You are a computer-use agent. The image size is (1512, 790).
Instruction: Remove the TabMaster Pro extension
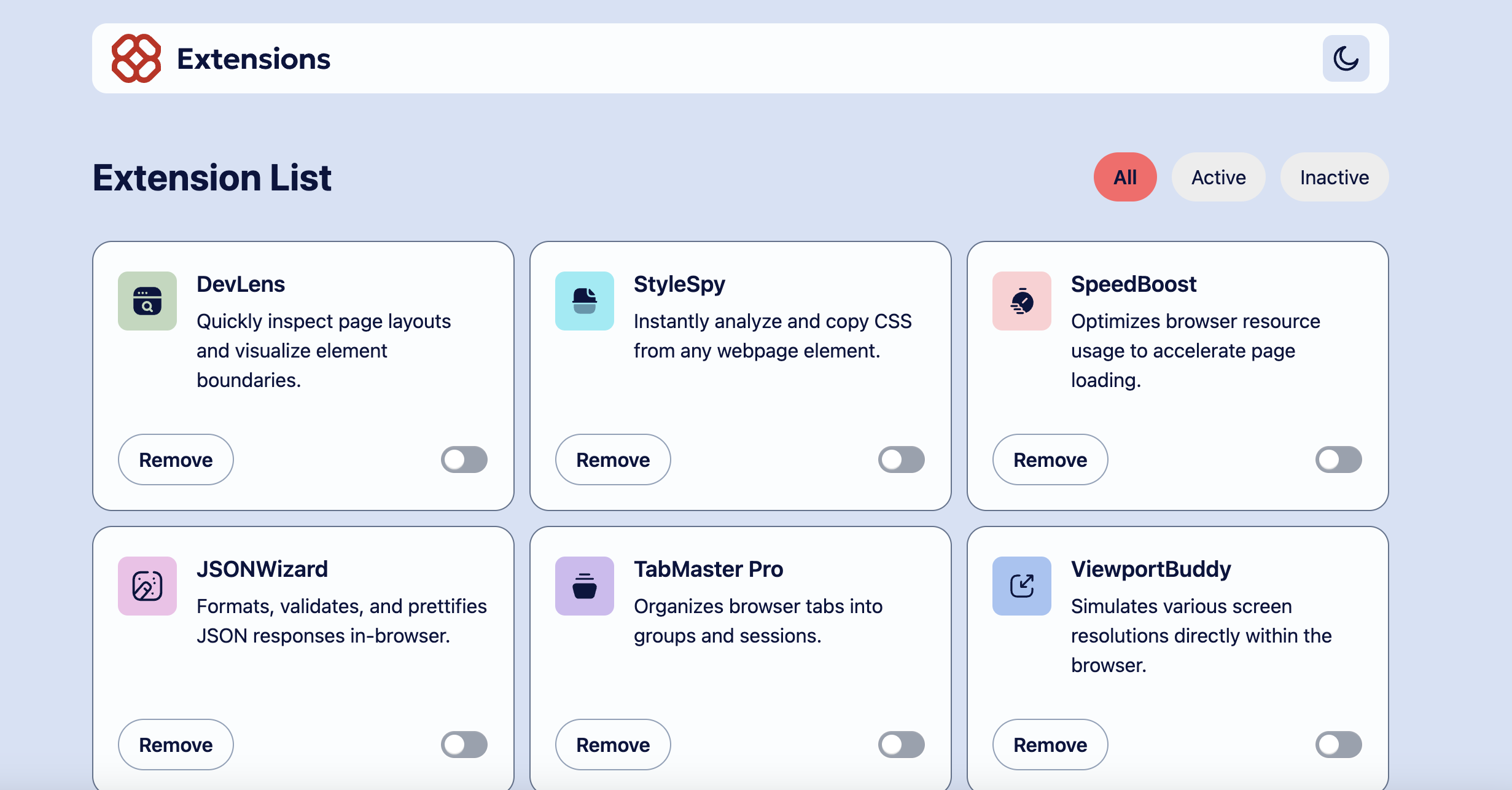coord(613,745)
